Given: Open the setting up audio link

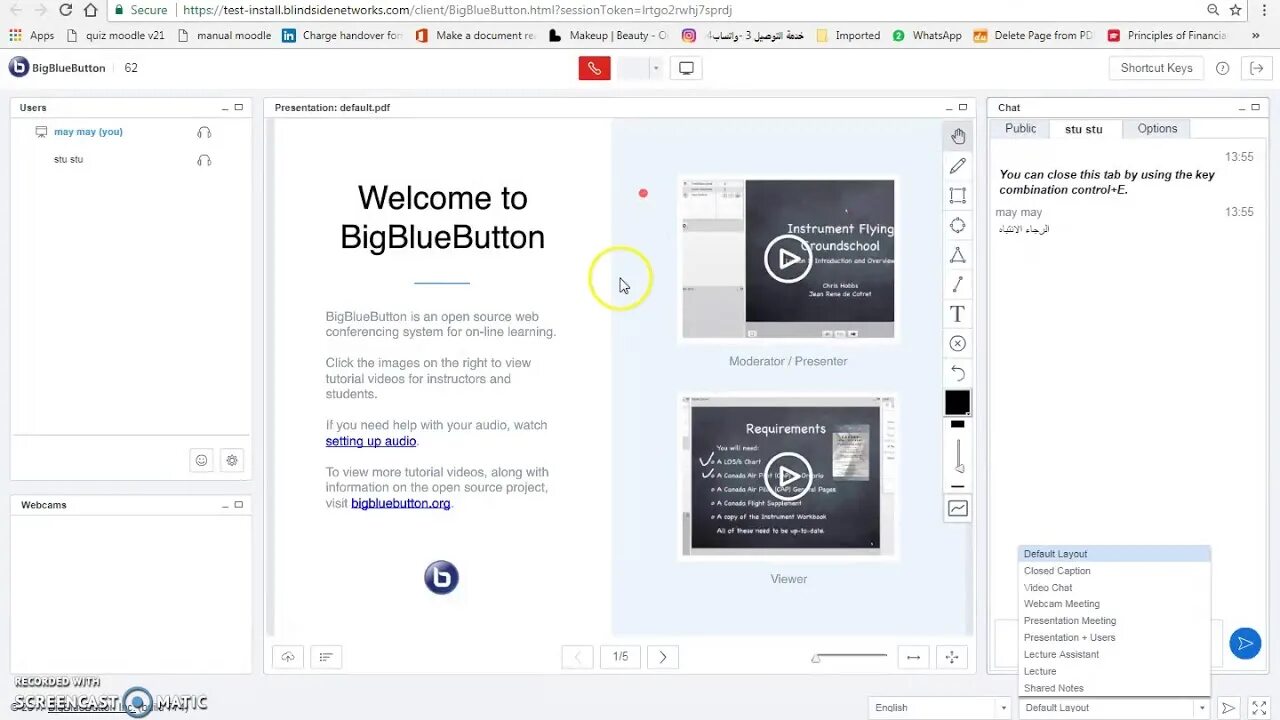Looking at the screenshot, I should [x=370, y=441].
